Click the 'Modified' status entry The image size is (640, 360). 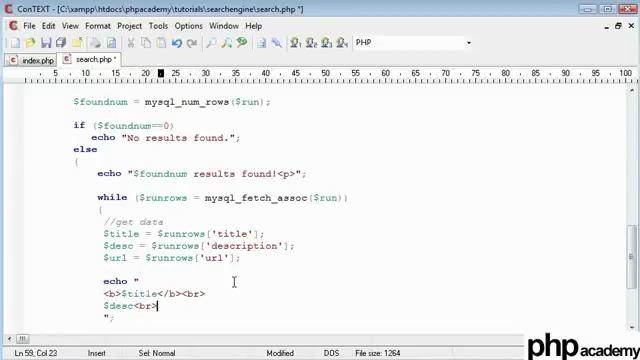click(280, 353)
